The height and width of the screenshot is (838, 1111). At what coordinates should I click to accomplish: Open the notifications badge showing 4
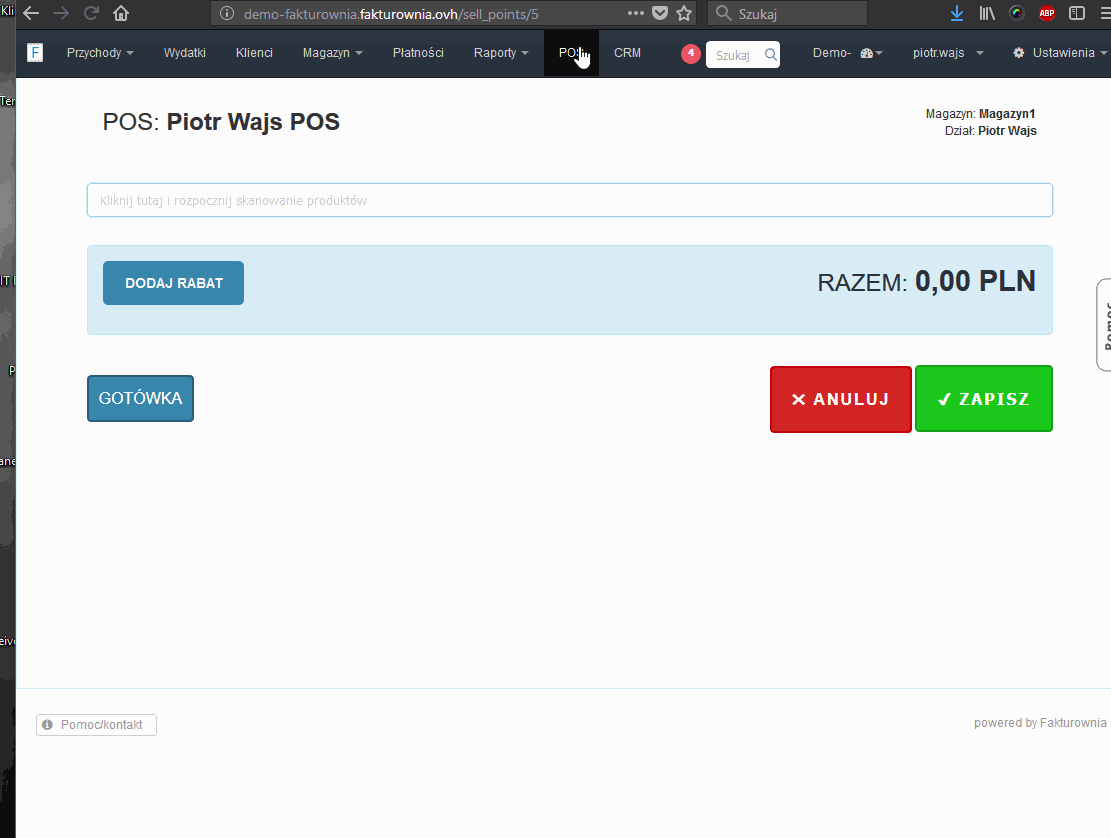coord(691,53)
